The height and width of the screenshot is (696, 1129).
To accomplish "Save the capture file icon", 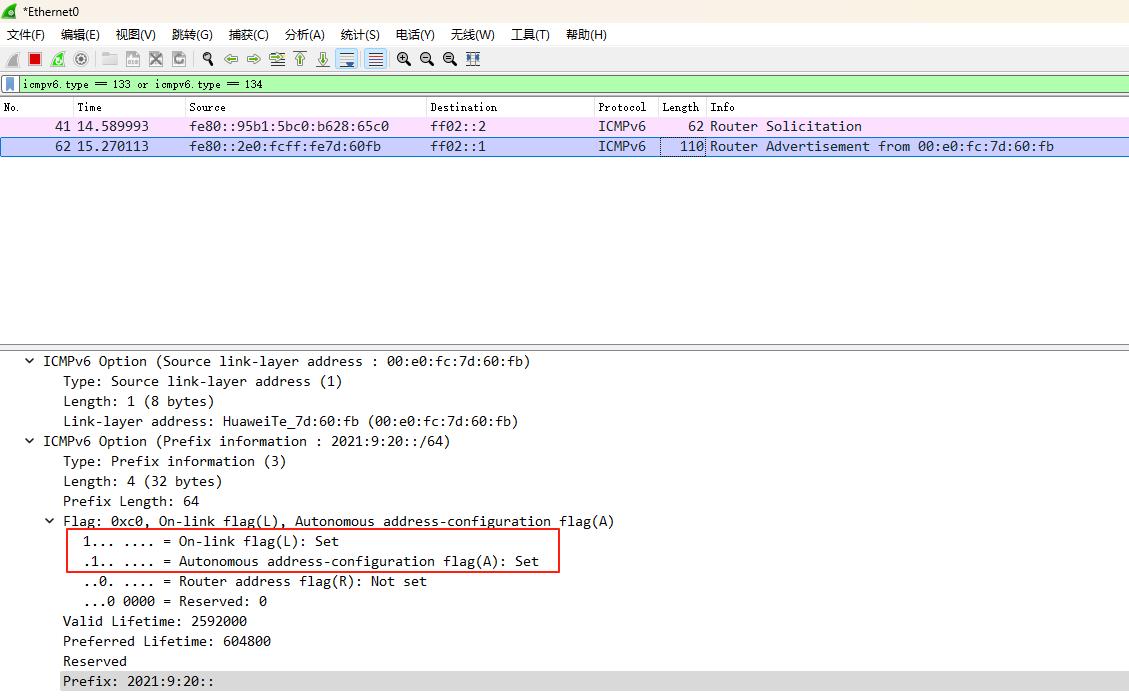I will [132, 59].
